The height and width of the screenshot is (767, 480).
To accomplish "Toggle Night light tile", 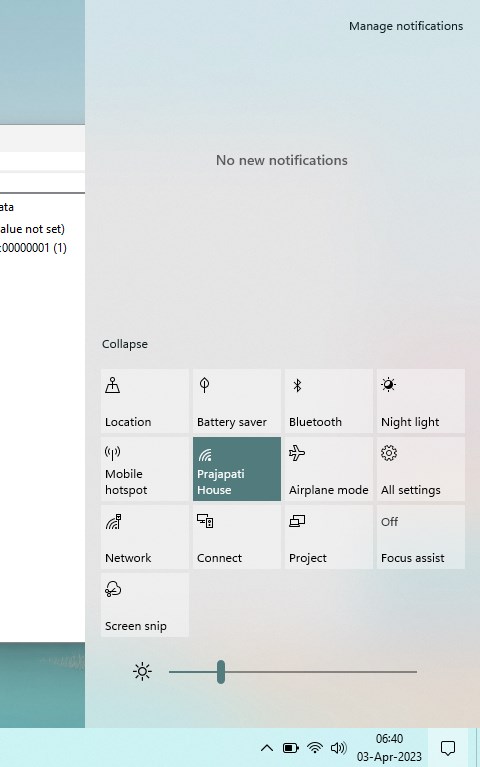I will (421, 401).
